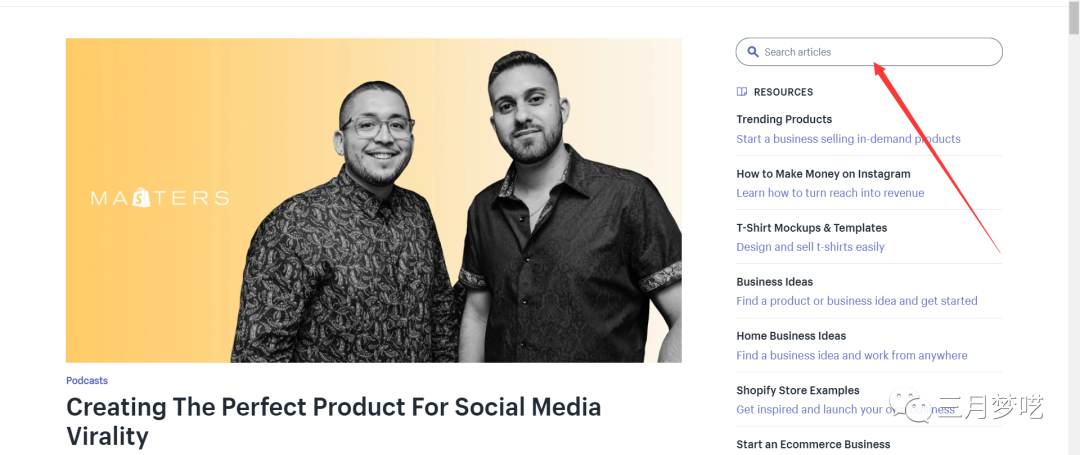
Task: Open the Podcasts category link
Action: (87, 381)
